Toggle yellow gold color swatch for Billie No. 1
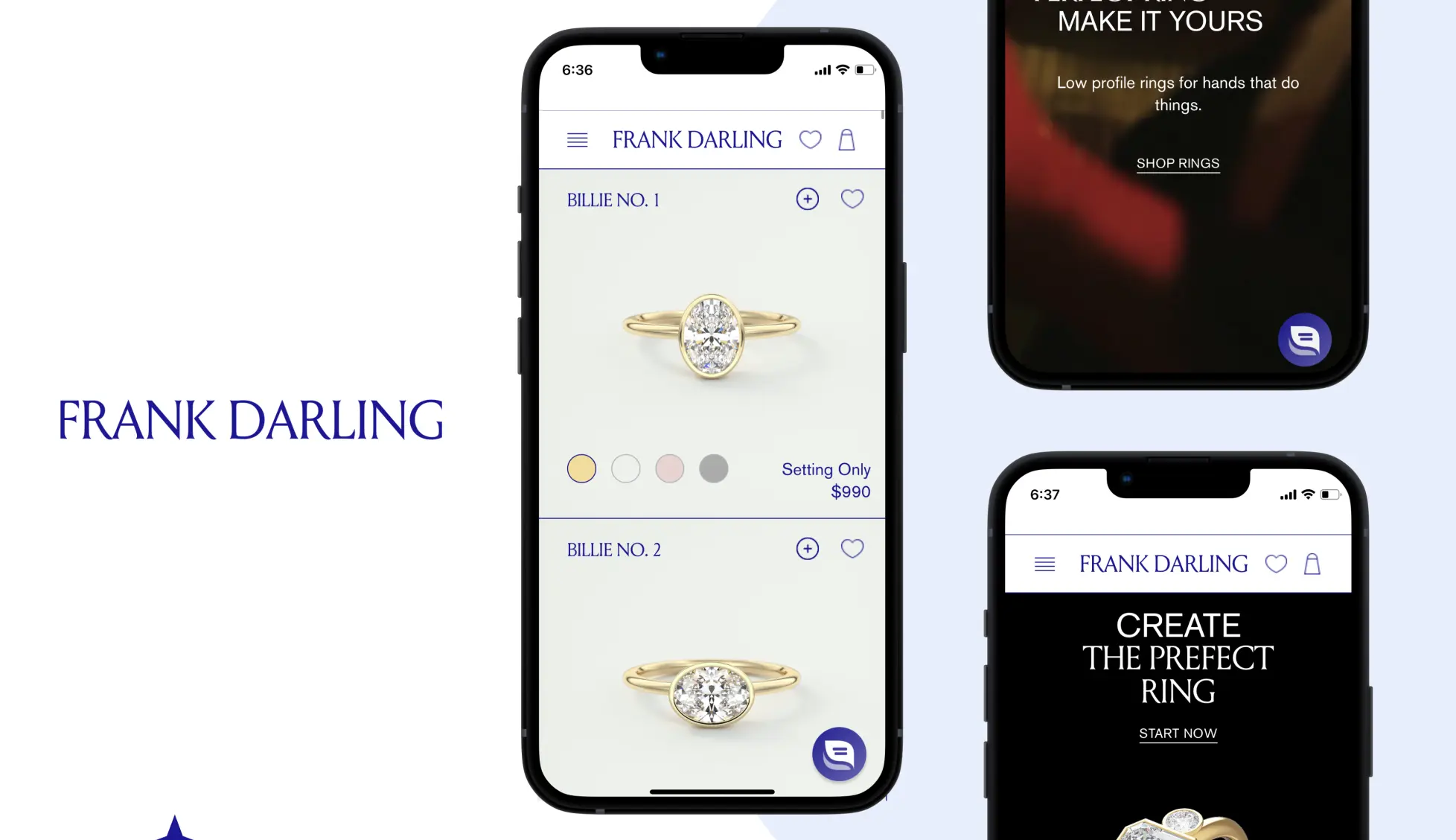 (x=581, y=468)
